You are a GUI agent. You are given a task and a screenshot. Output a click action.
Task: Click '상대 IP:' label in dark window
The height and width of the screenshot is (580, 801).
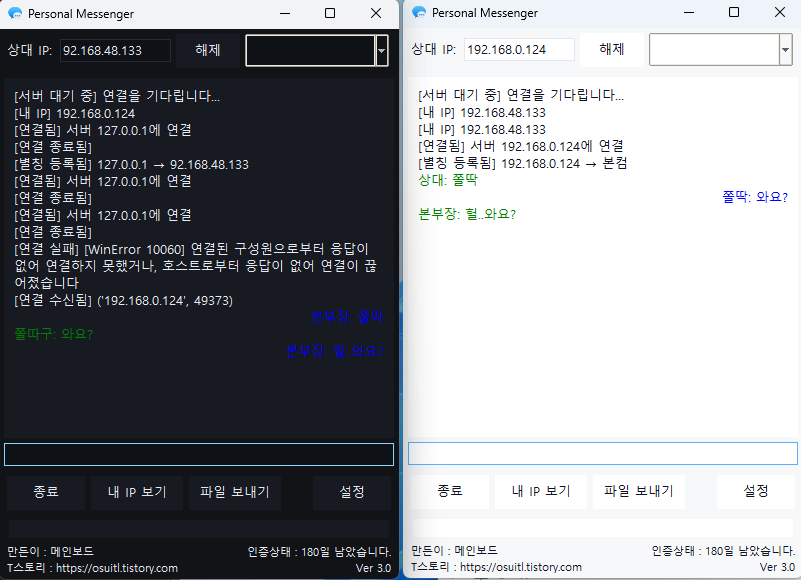click(x=30, y=50)
